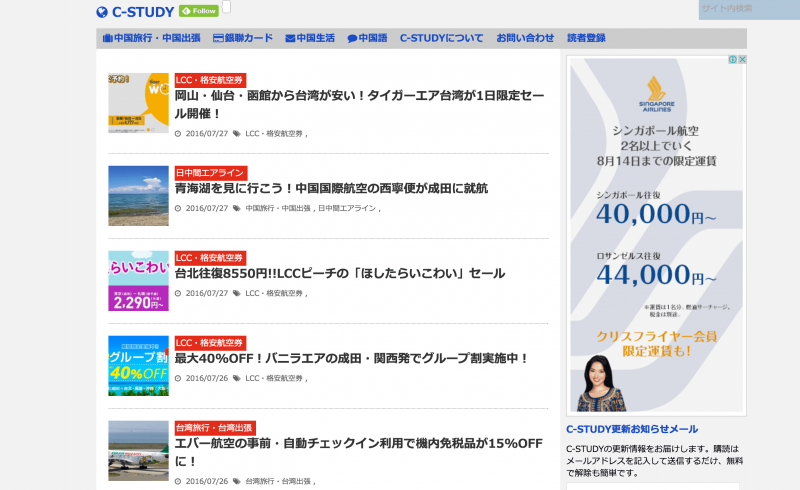This screenshot has width=800, height=490.
Task: Click the tag icon under the バニラエア article
Action: [237, 378]
